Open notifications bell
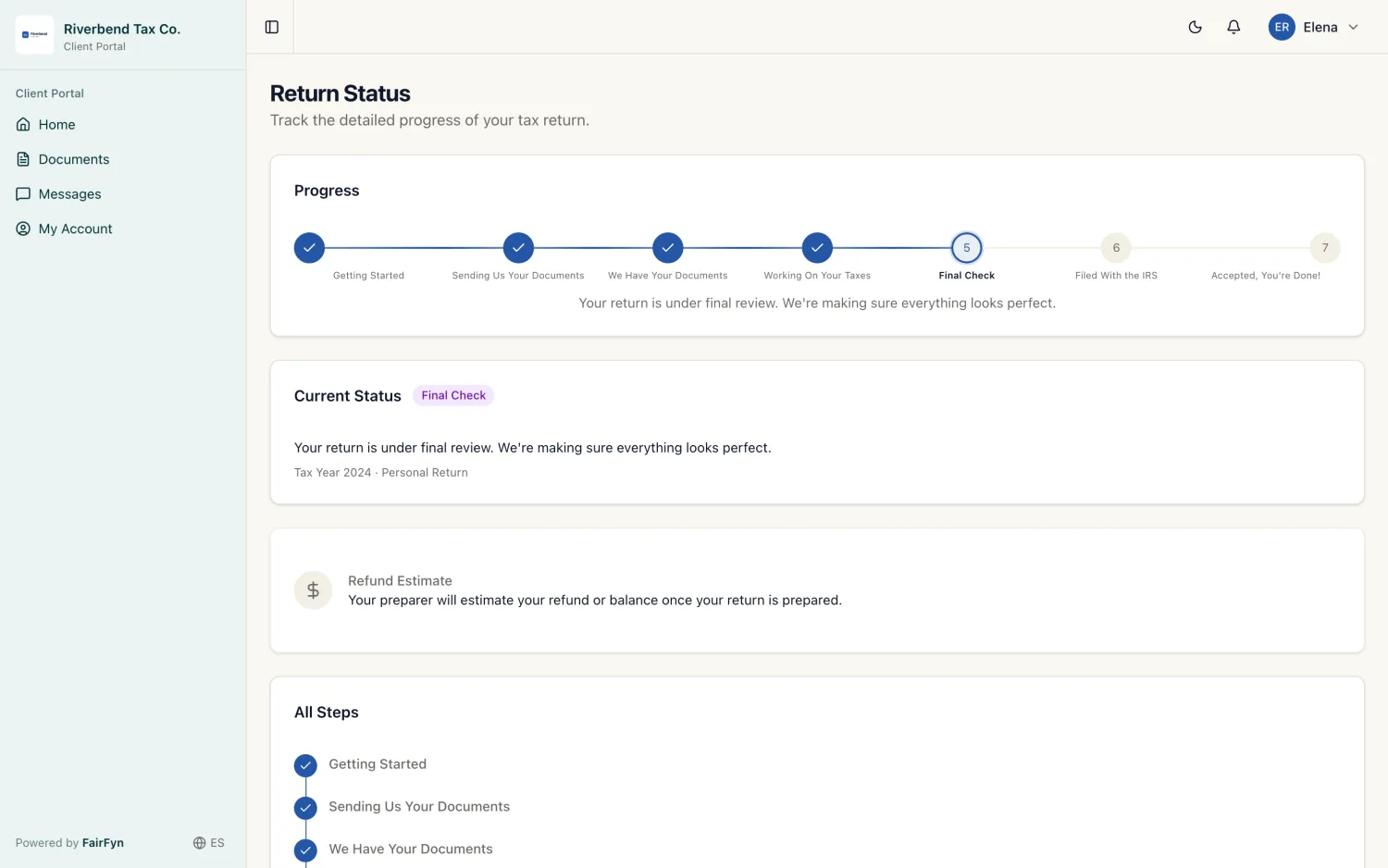1388x868 pixels. coord(1233,27)
